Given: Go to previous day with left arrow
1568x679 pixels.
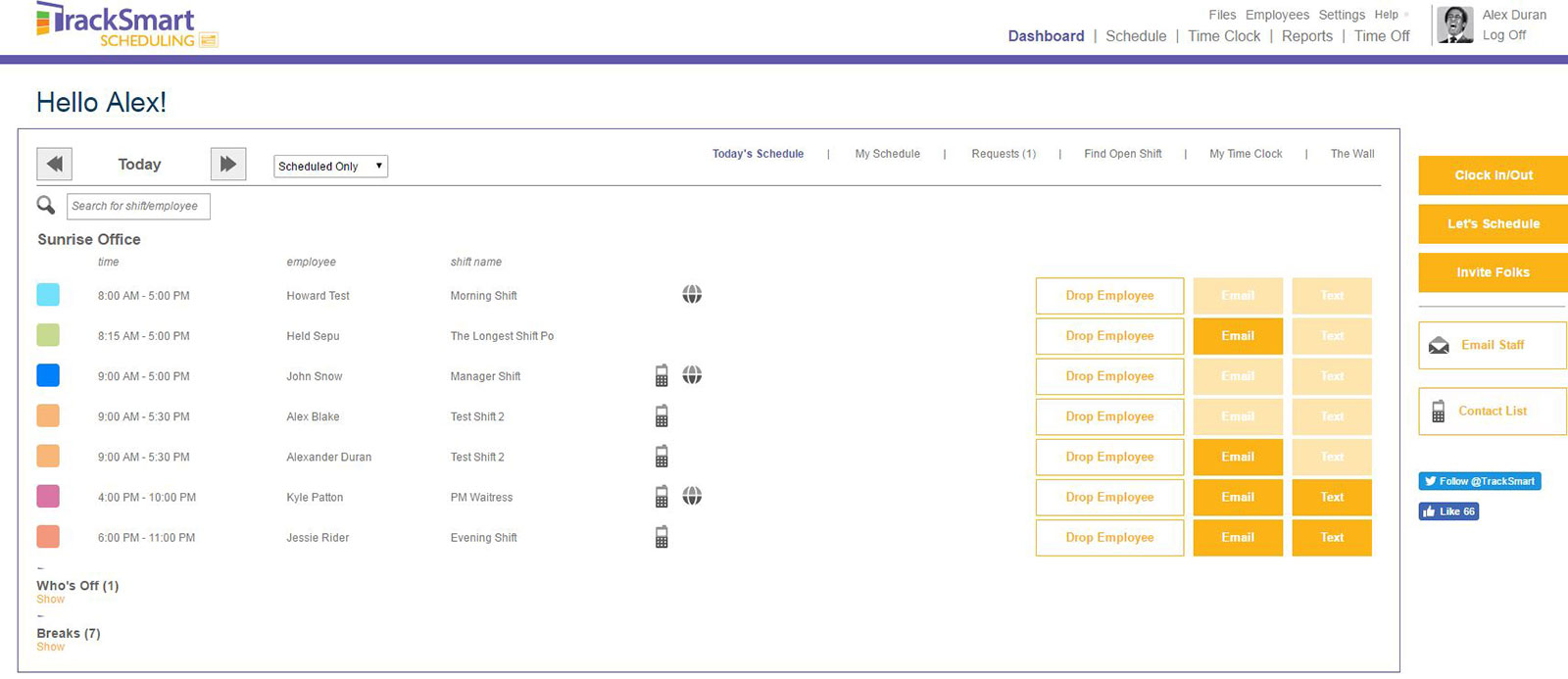Looking at the screenshot, I should (54, 164).
